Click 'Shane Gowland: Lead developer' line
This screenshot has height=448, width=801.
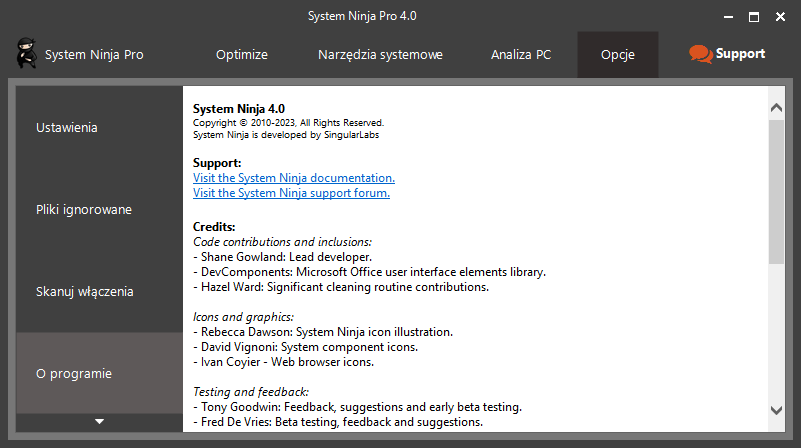point(282,257)
